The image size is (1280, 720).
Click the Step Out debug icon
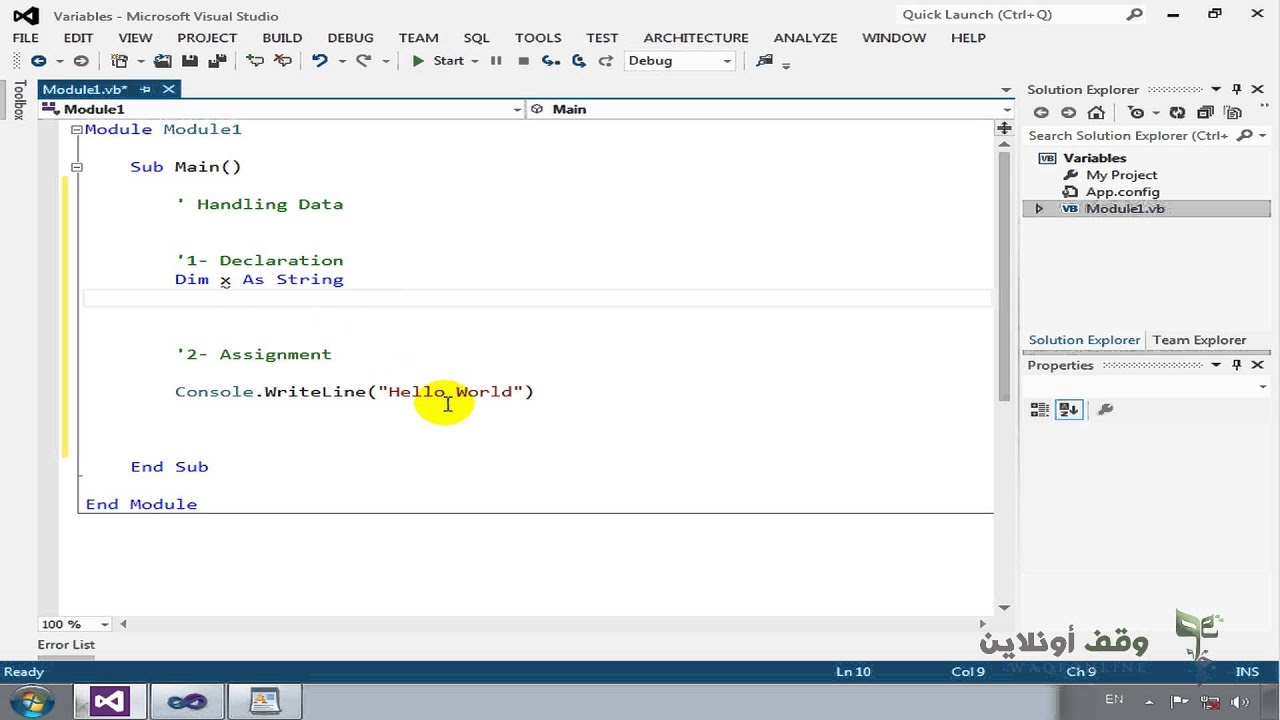(606, 61)
